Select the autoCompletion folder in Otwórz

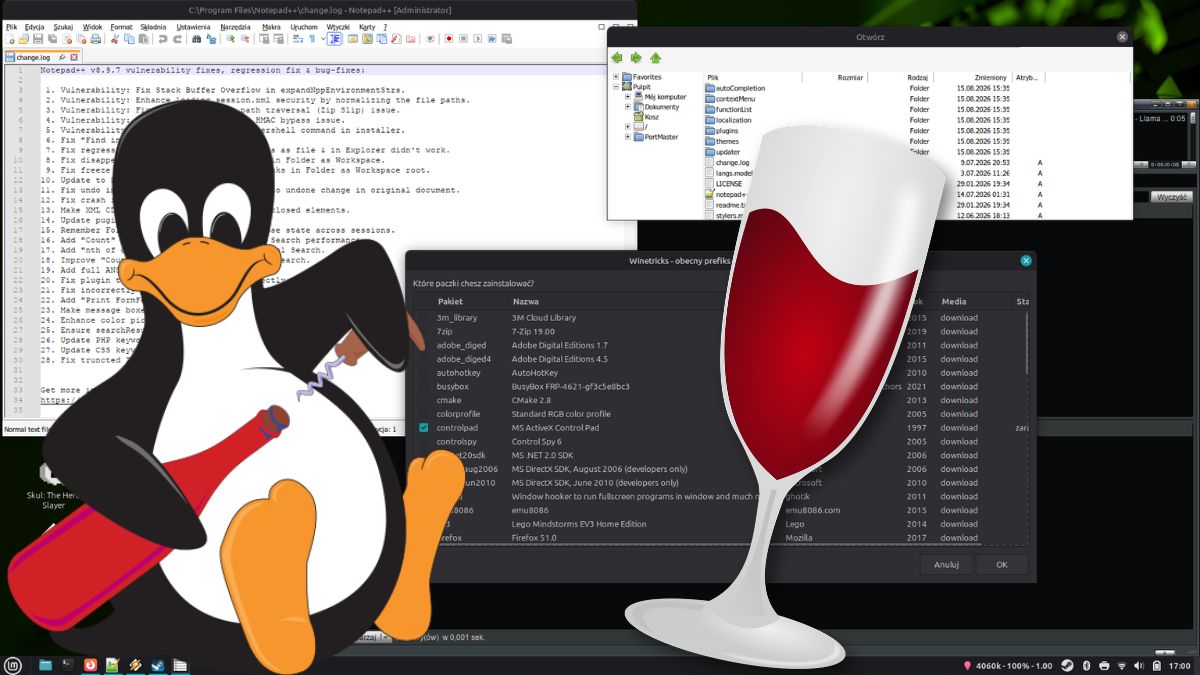pos(734,88)
